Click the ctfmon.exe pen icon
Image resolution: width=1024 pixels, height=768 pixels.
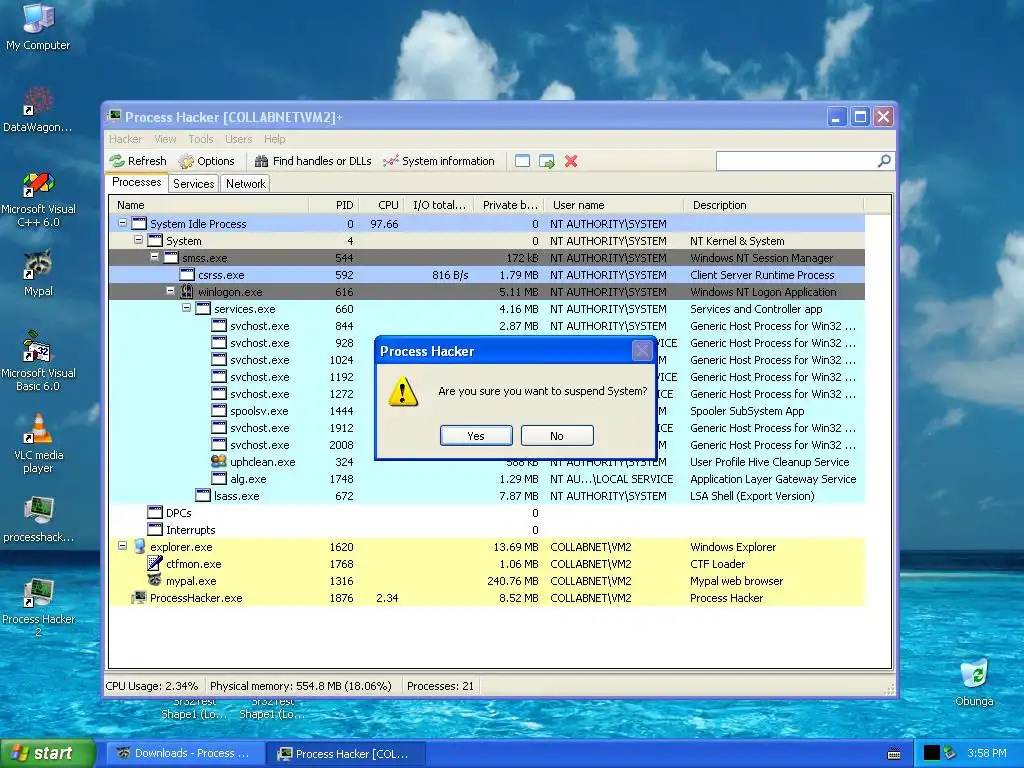click(155, 563)
